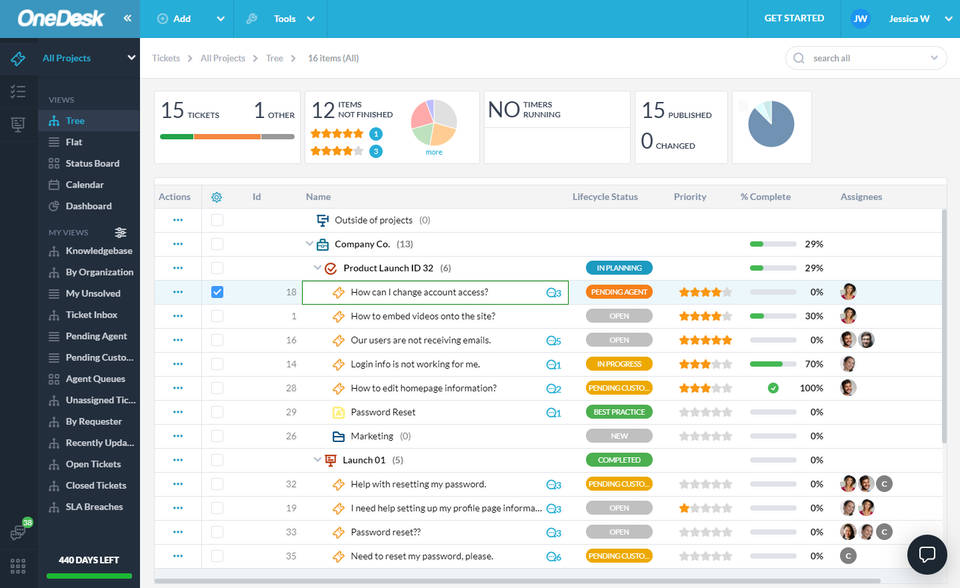Switch to the Status Board view
The image size is (960, 588).
click(92, 163)
